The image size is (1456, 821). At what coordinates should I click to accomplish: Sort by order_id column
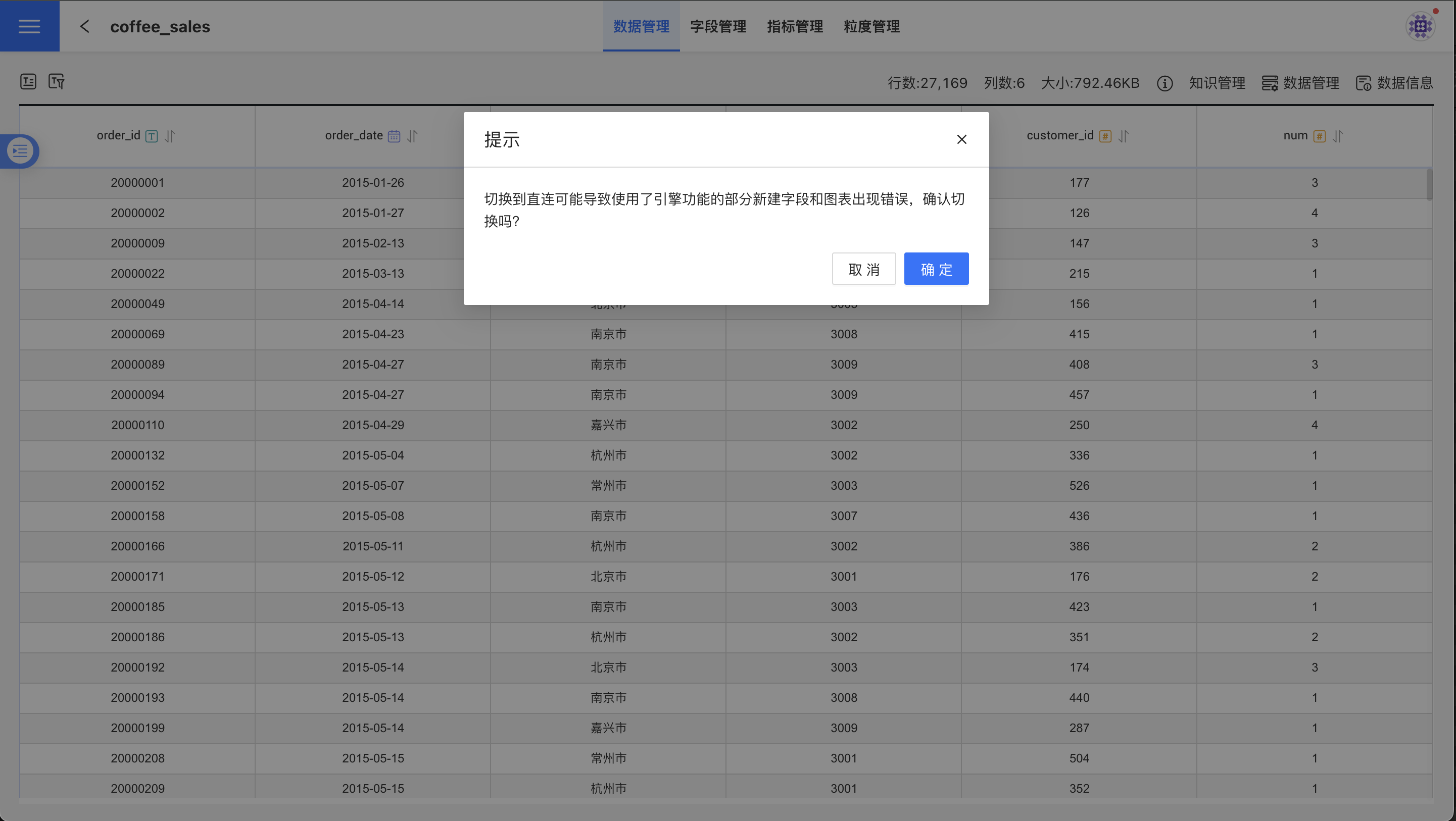coord(170,136)
